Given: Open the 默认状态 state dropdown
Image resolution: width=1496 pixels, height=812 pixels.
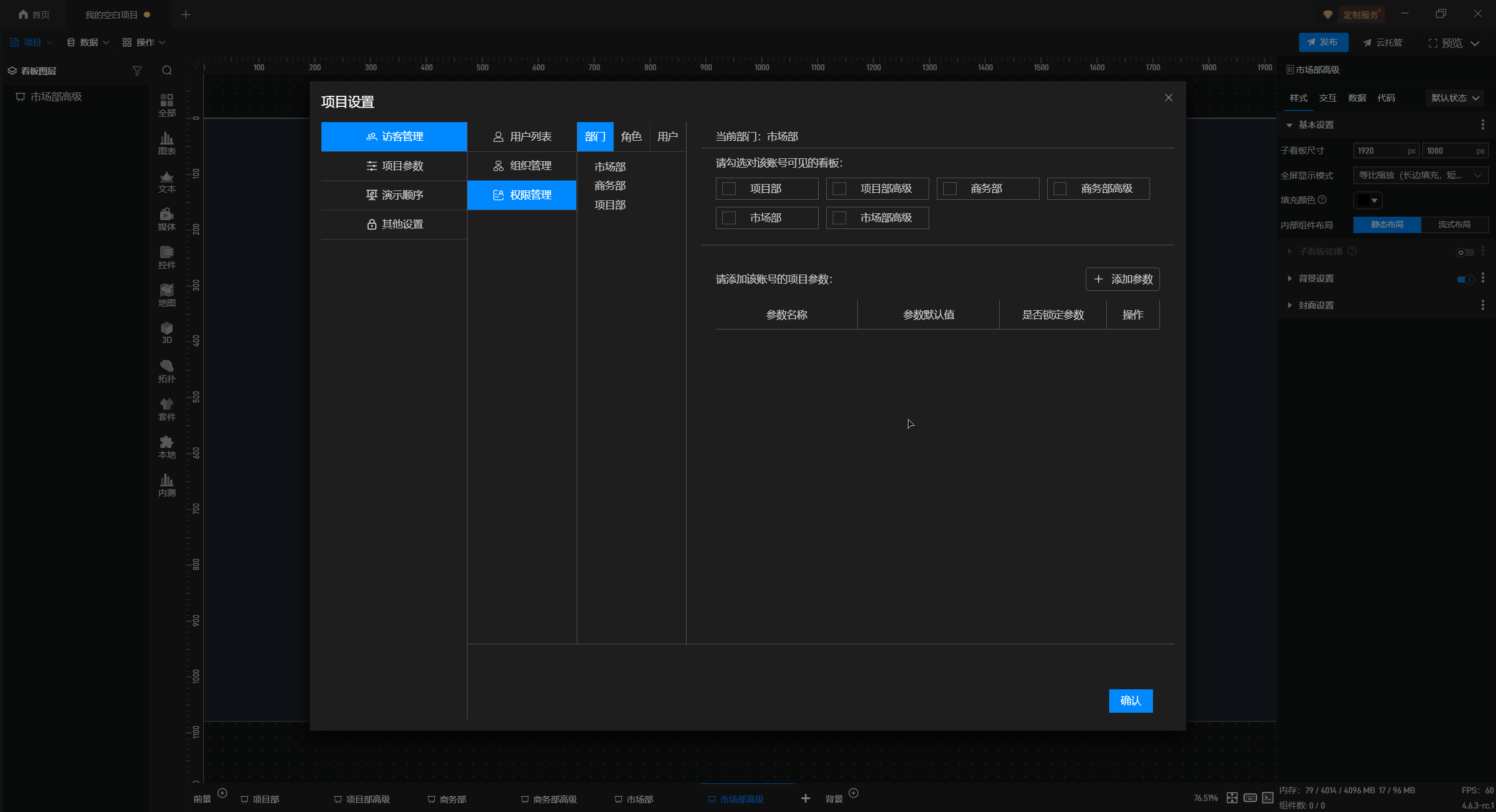Looking at the screenshot, I should coord(1455,98).
